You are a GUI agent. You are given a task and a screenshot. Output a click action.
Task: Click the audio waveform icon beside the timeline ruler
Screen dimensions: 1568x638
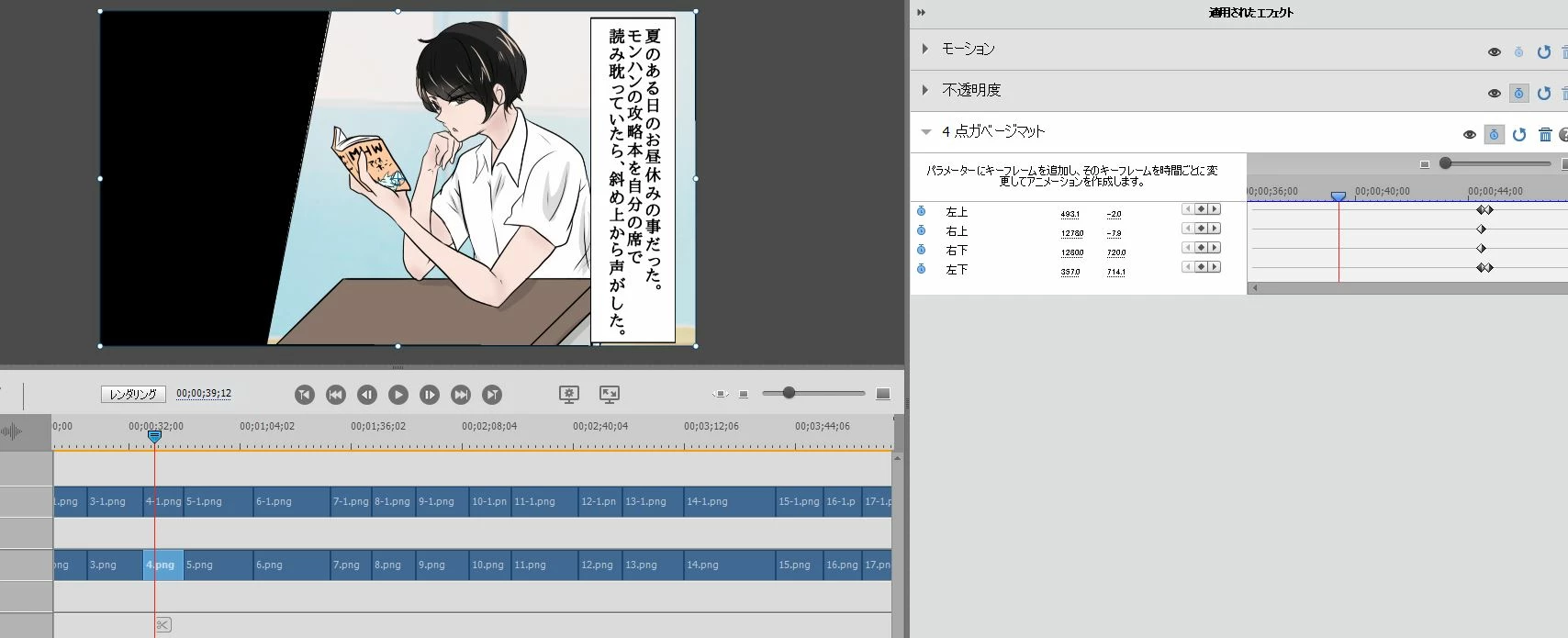click(11, 431)
